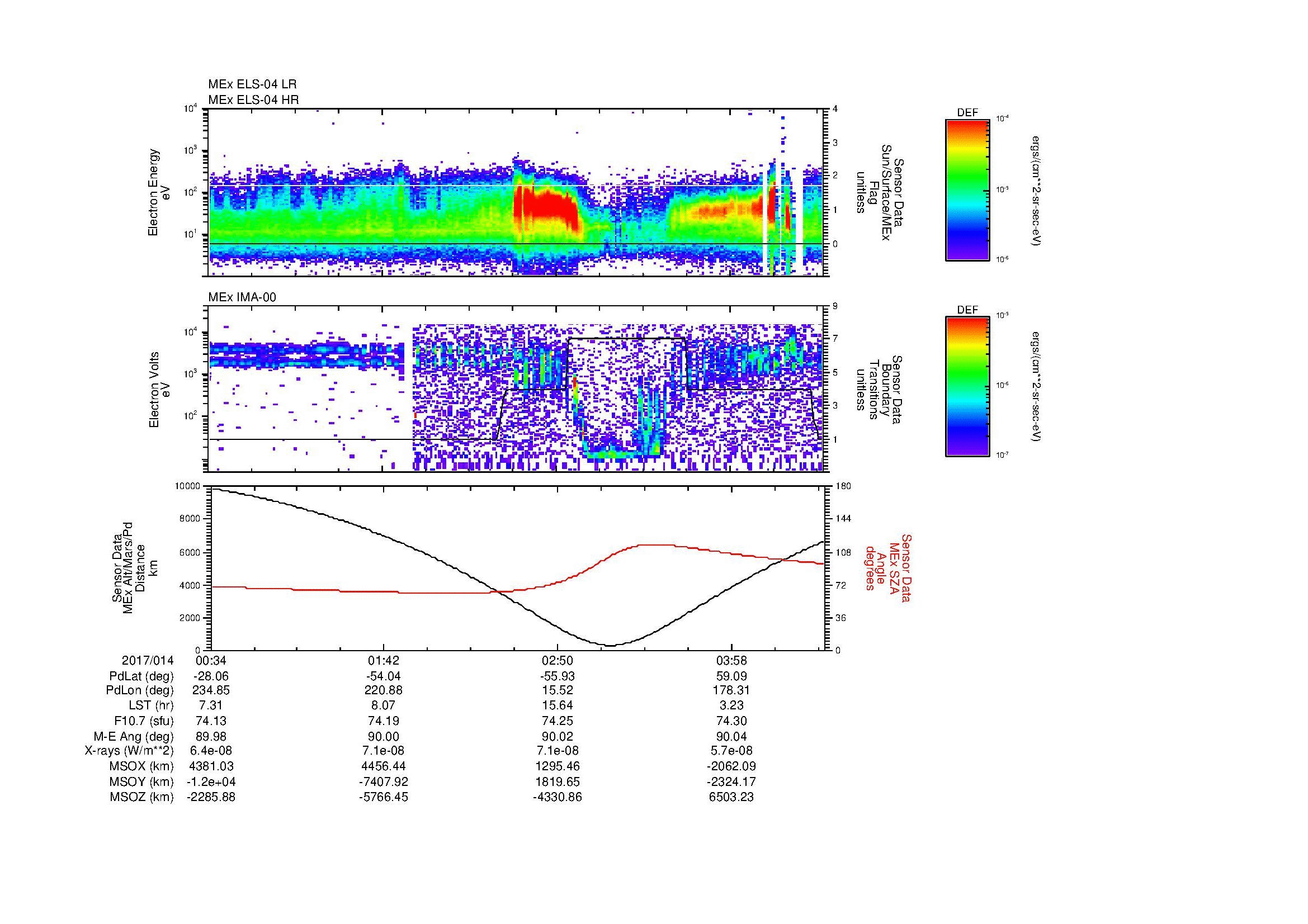This screenshot has height=924, width=1308.
Task: Click the time tick label '00:34'
Action: coord(211,660)
